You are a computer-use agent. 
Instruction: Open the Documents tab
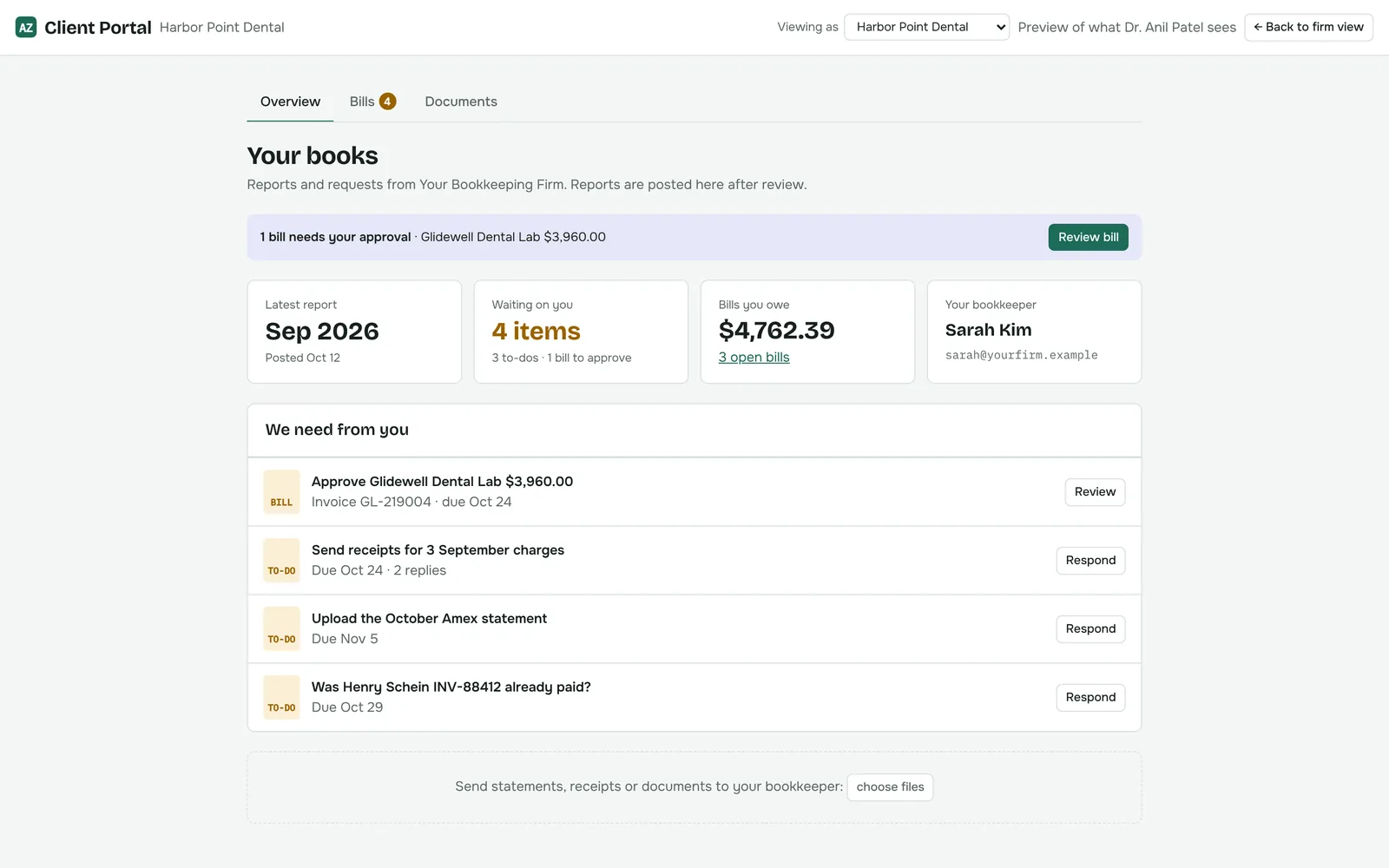click(461, 102)
